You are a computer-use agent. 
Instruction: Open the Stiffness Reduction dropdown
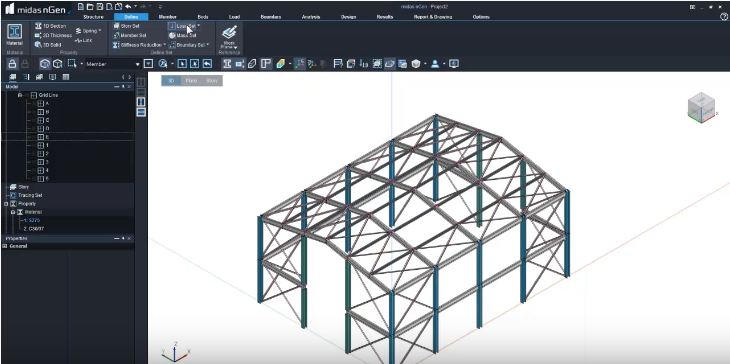[x=140, y=45]
